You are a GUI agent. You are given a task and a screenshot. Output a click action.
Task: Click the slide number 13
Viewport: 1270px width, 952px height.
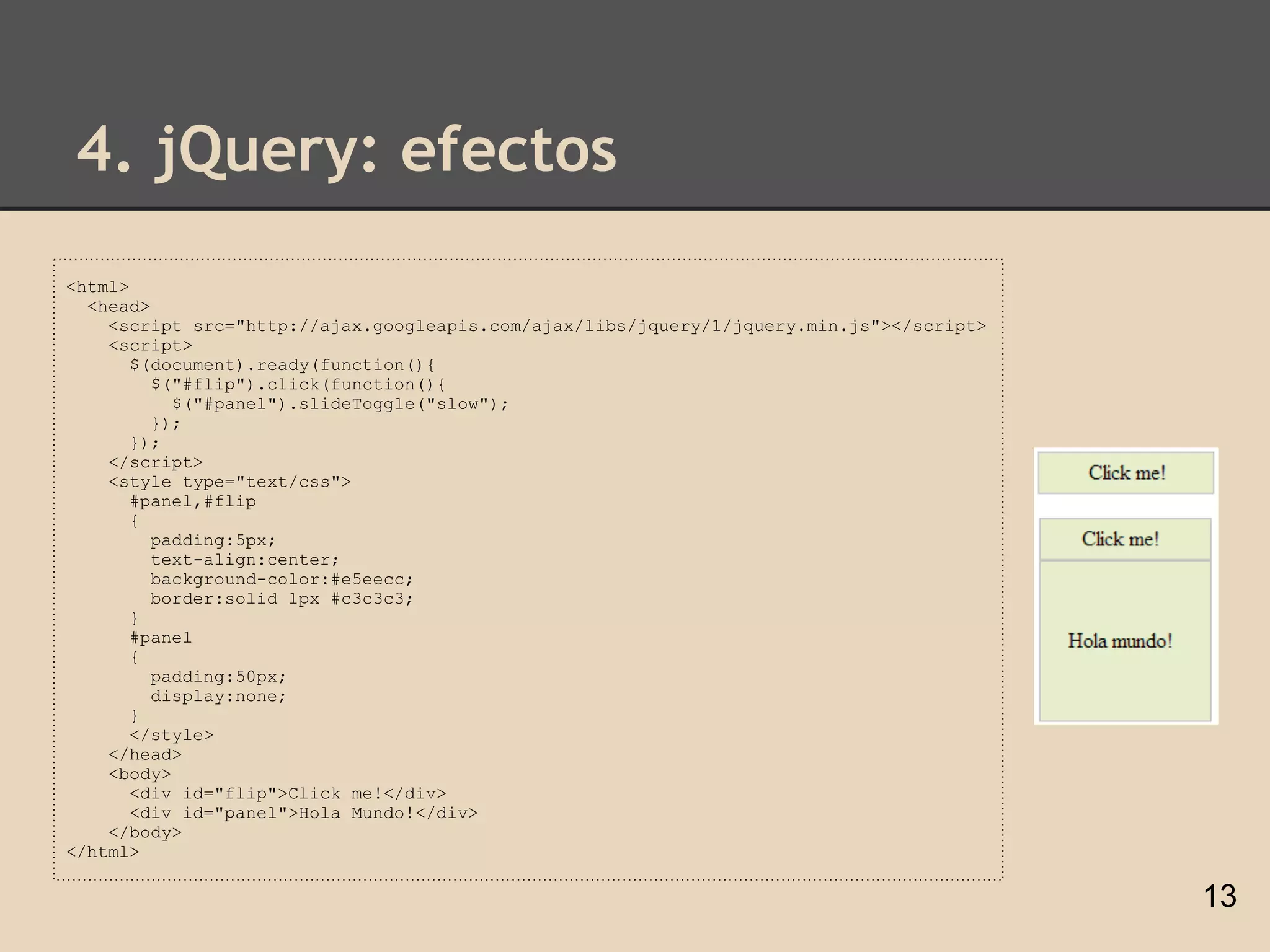click(1220, 896)
